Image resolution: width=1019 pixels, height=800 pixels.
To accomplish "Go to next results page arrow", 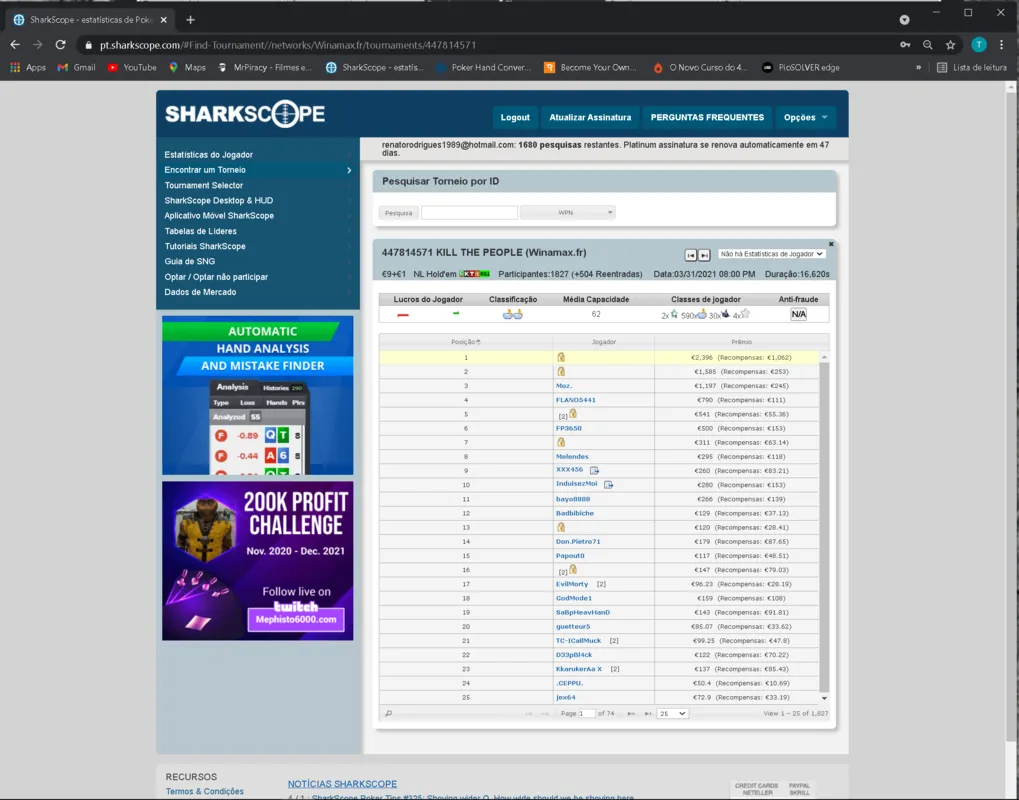I will (632, 713).
